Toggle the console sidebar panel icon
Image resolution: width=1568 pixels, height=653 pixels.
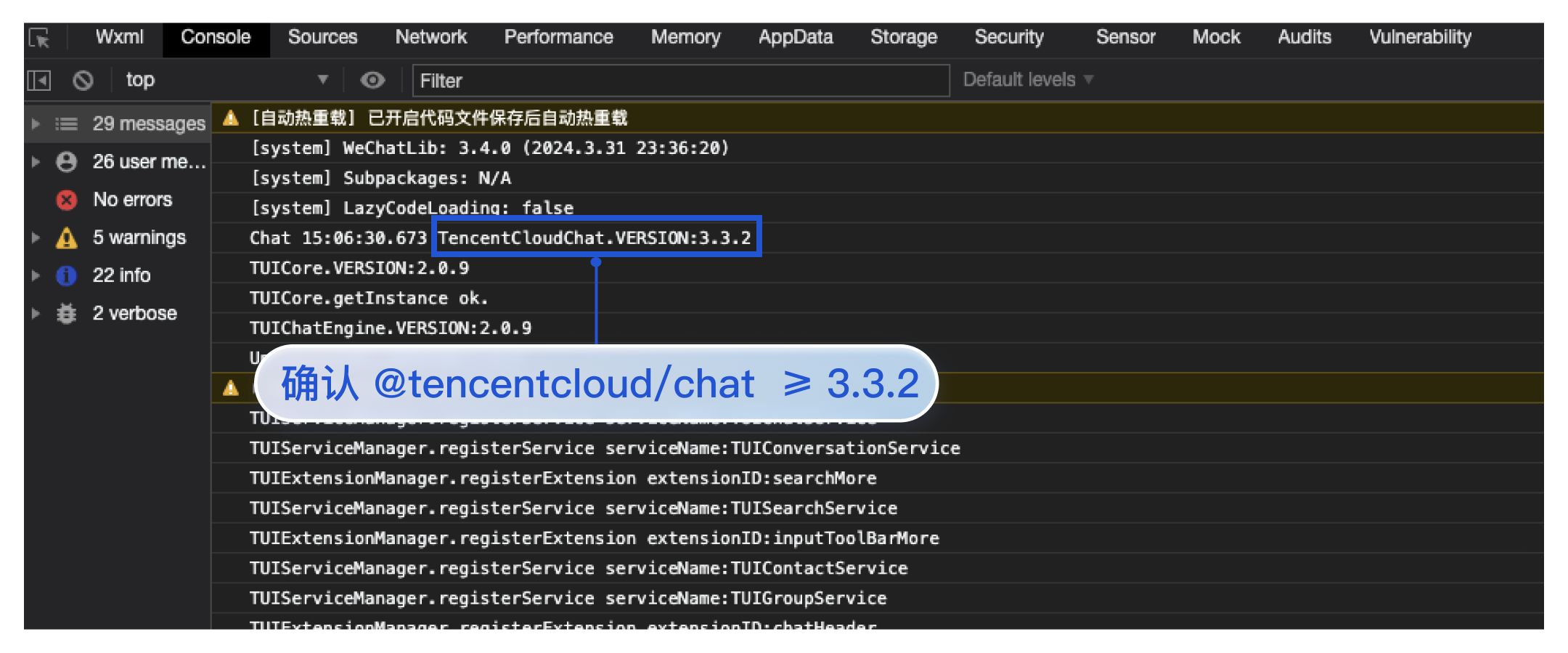(x=39, y=80)
